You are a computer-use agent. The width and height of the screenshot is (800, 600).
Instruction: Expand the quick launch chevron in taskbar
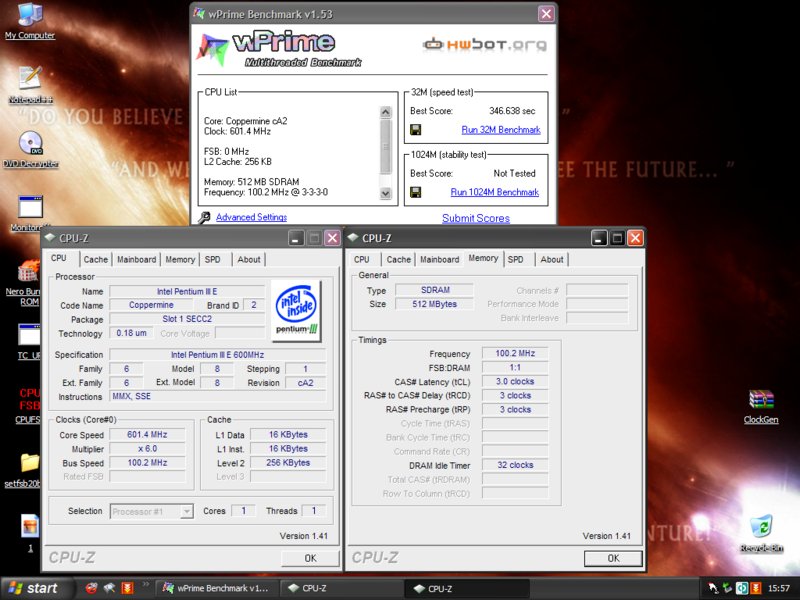pos(145,585)
